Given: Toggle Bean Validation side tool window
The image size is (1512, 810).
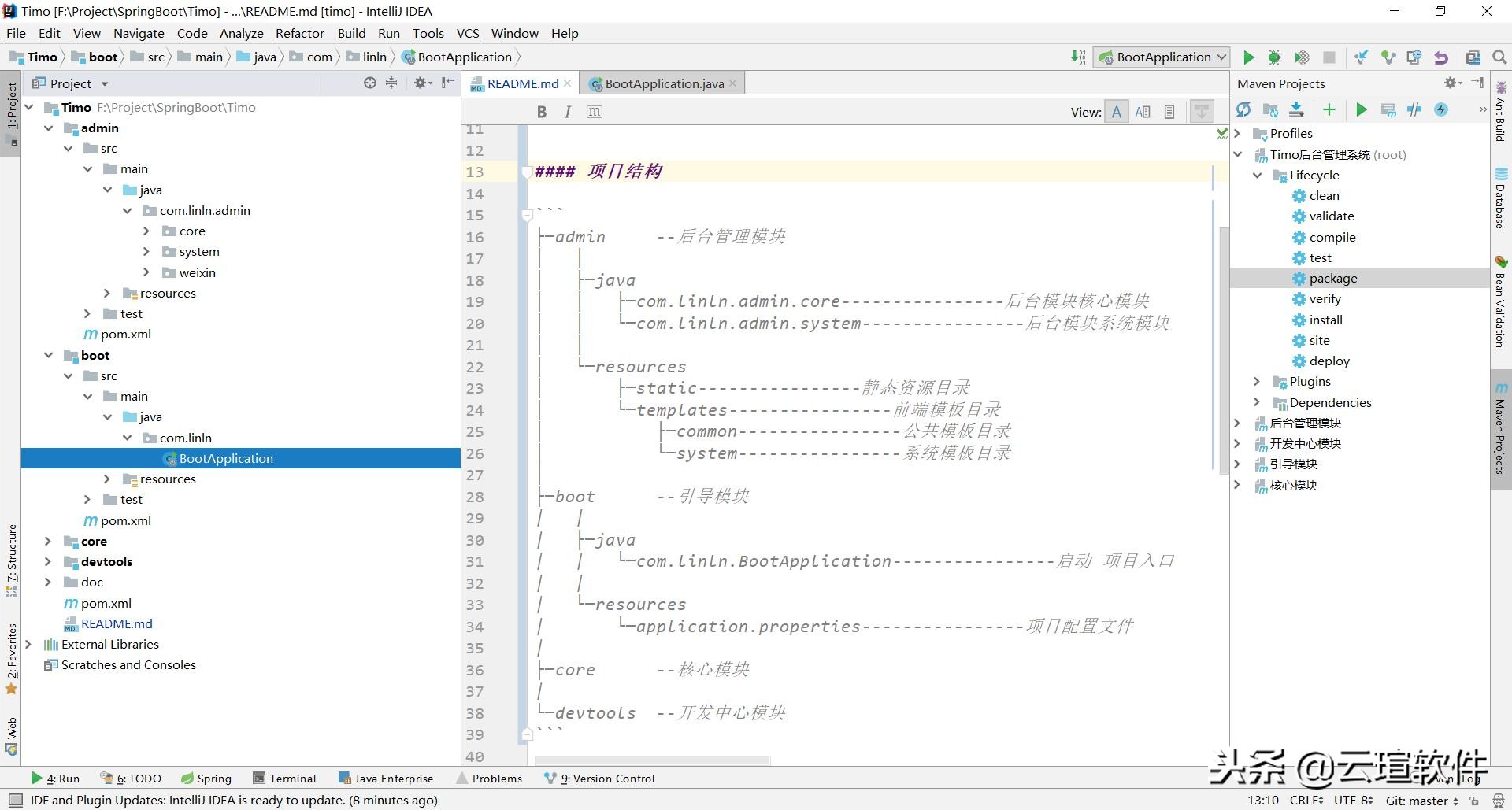Looking at the screenshot, I should point(1501,302).
